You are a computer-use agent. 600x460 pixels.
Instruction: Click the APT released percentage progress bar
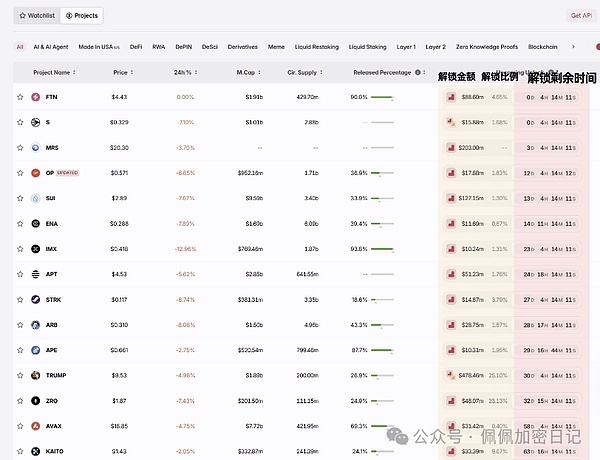tap(381, 274)
